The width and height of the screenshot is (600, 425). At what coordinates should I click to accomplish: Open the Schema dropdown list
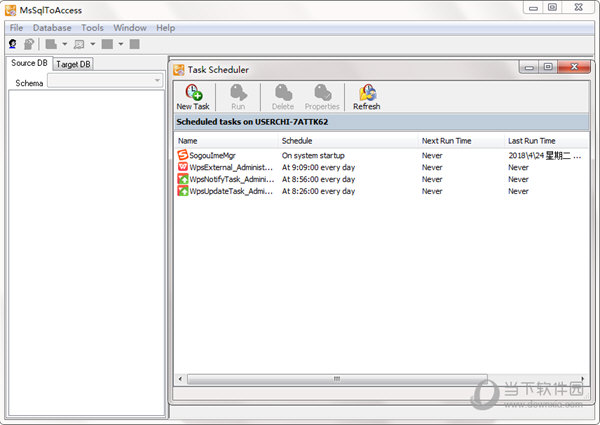point(157,82)
